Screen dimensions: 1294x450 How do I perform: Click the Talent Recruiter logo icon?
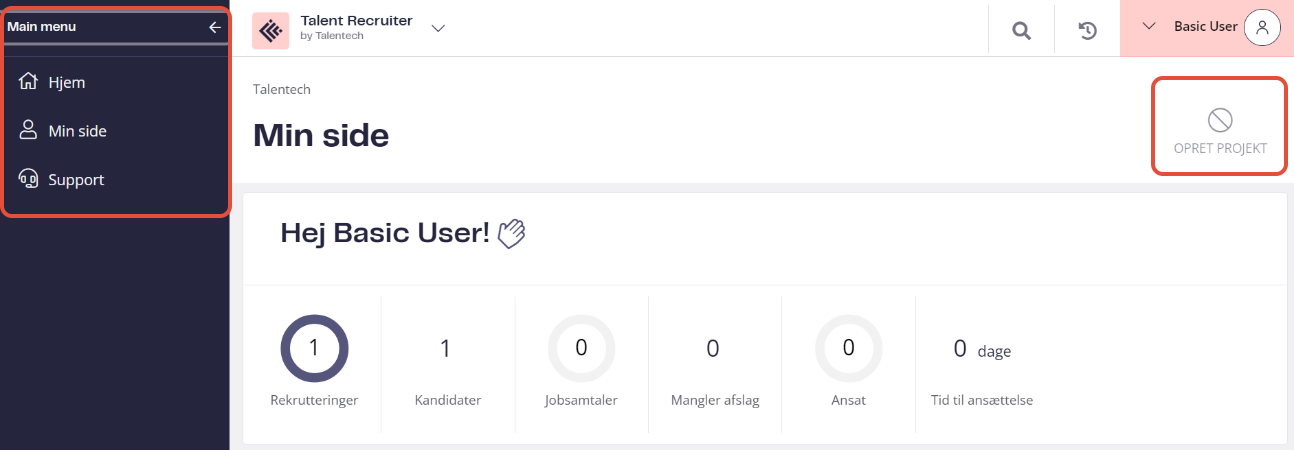(270, 31)
